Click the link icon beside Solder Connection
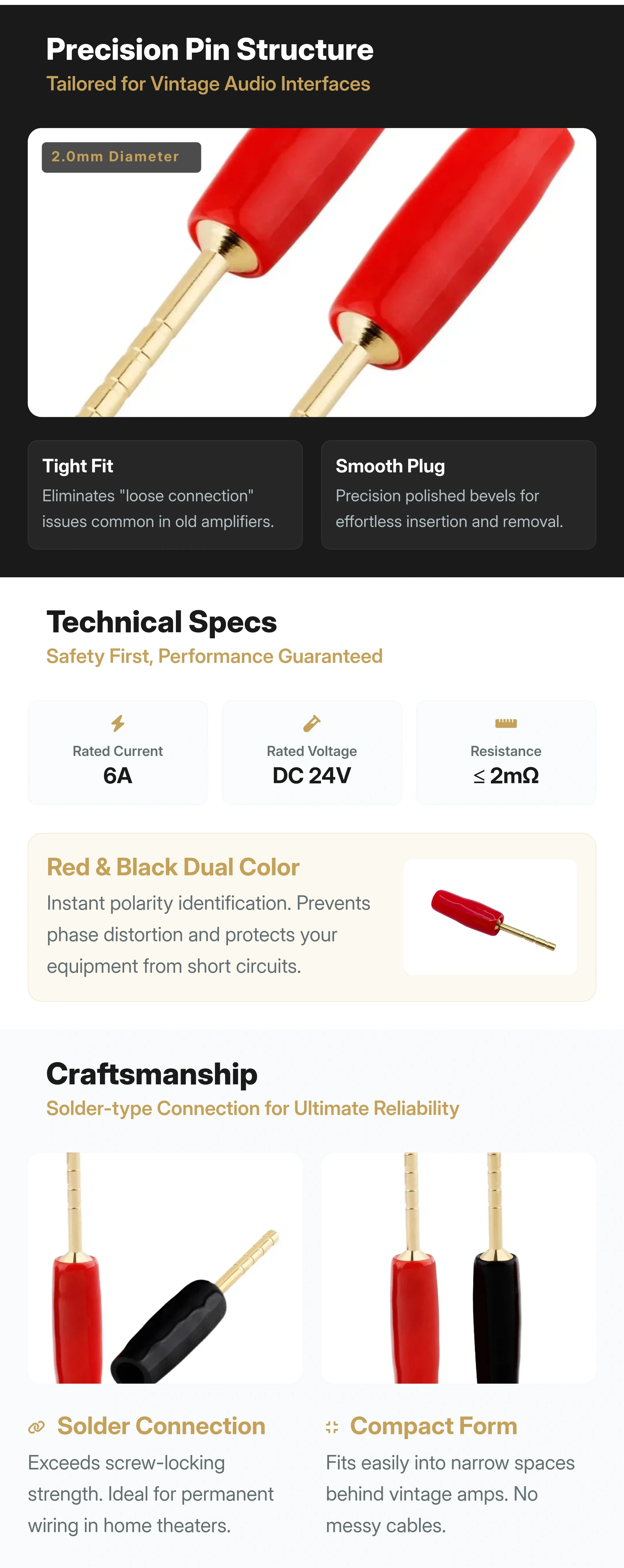Viewport: 624px width, 1568px height. click(36, 1428)
